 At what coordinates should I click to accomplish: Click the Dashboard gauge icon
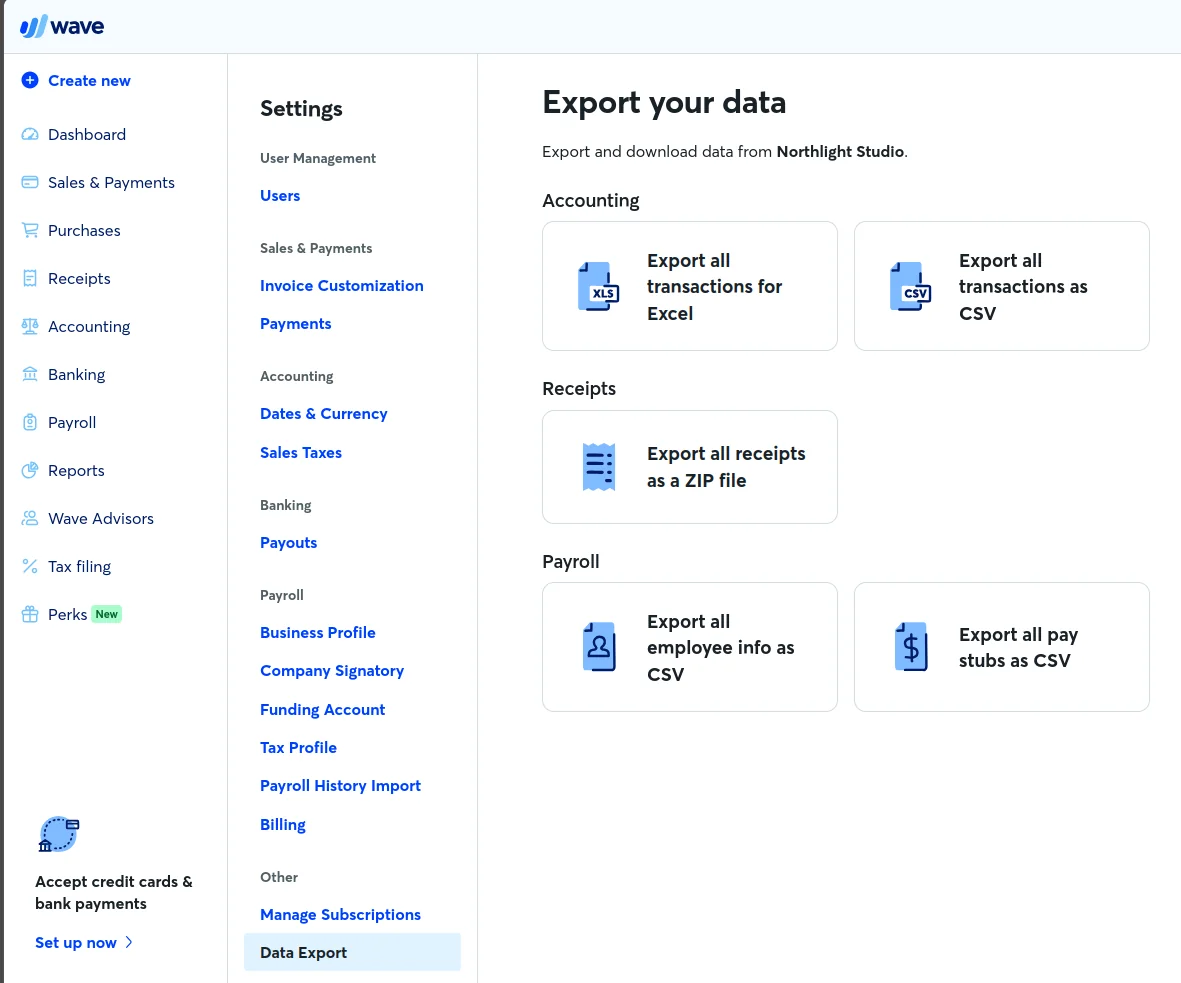tap(30, 134)
